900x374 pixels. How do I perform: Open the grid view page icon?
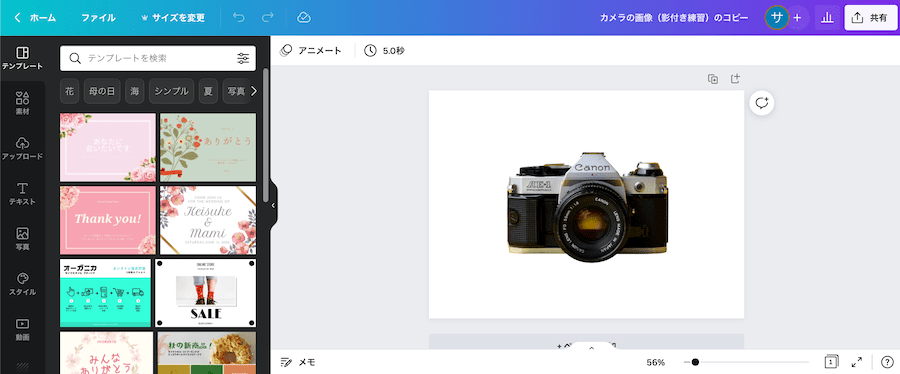tap(831, 362)
